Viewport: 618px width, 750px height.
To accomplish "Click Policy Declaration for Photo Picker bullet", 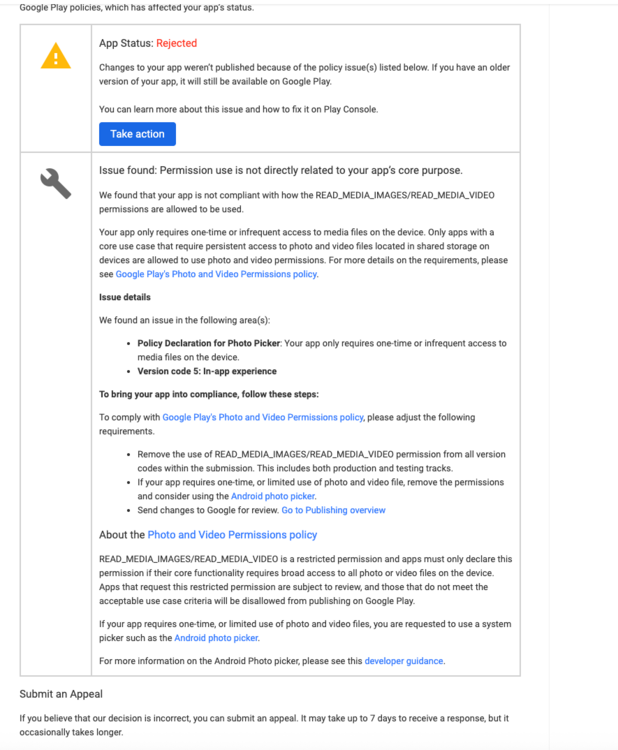I will pos(209,343).
